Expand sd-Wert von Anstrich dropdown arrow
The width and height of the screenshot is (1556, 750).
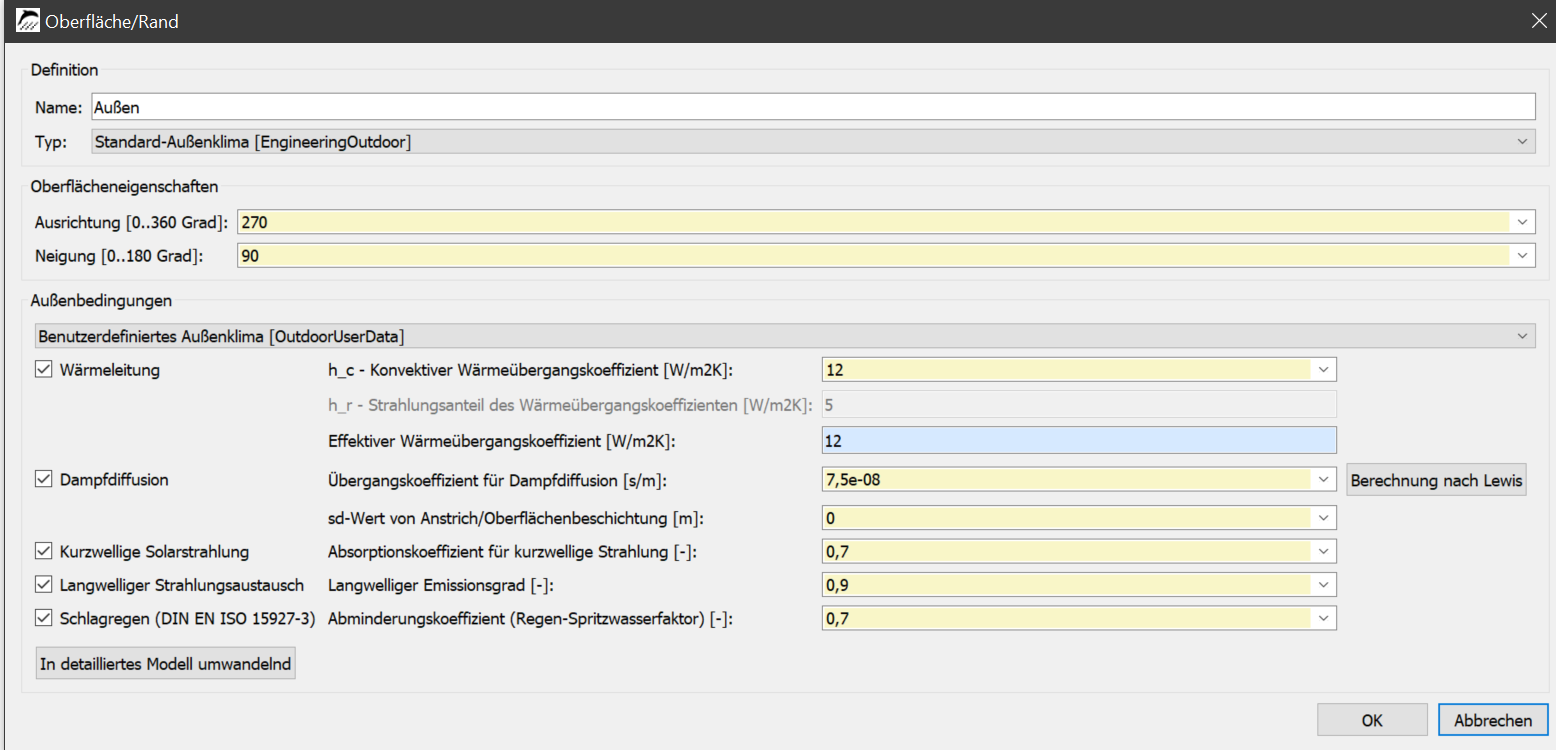click(1324, 518)
